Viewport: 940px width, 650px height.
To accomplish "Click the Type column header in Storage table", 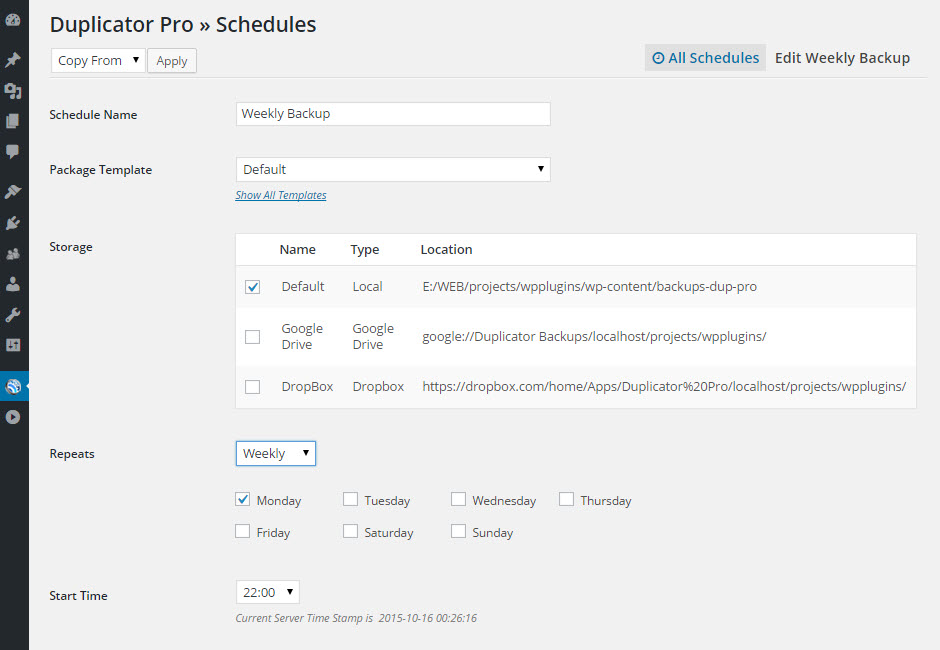I will (364, 249).
